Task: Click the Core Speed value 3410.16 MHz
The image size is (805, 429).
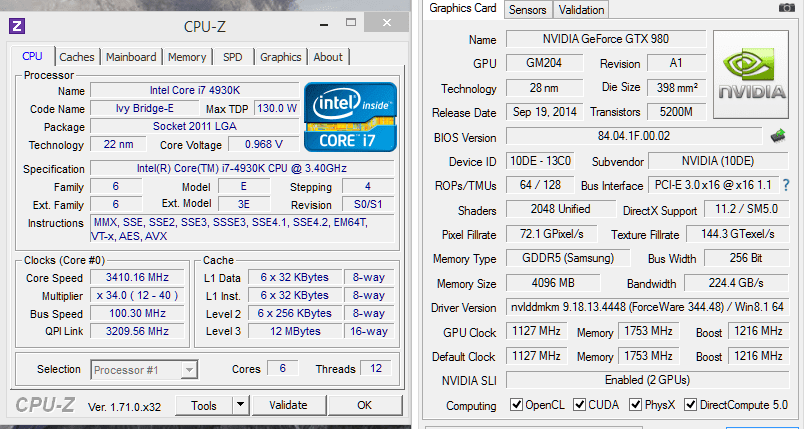Action: (137, 278)
